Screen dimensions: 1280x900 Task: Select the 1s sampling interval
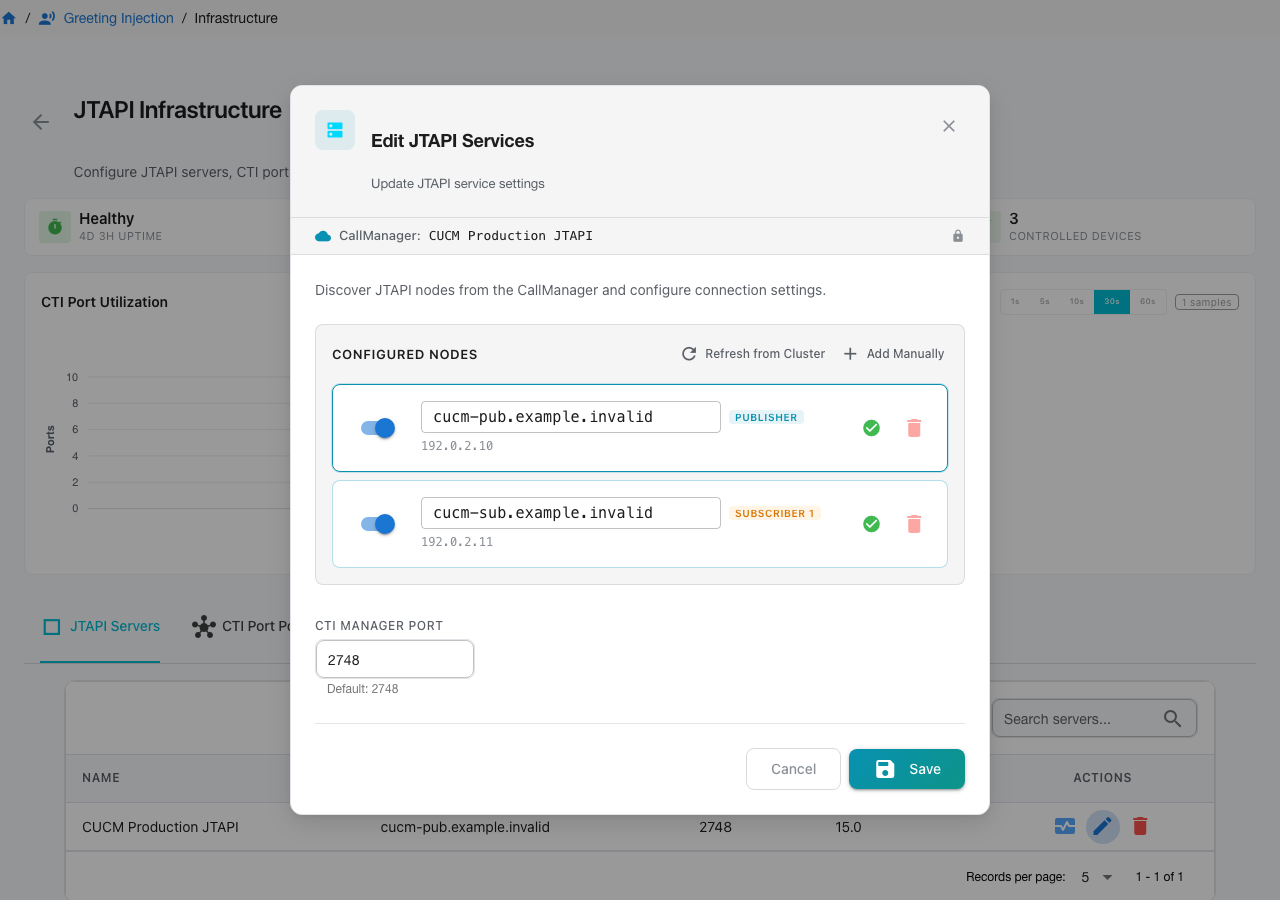1015,302
